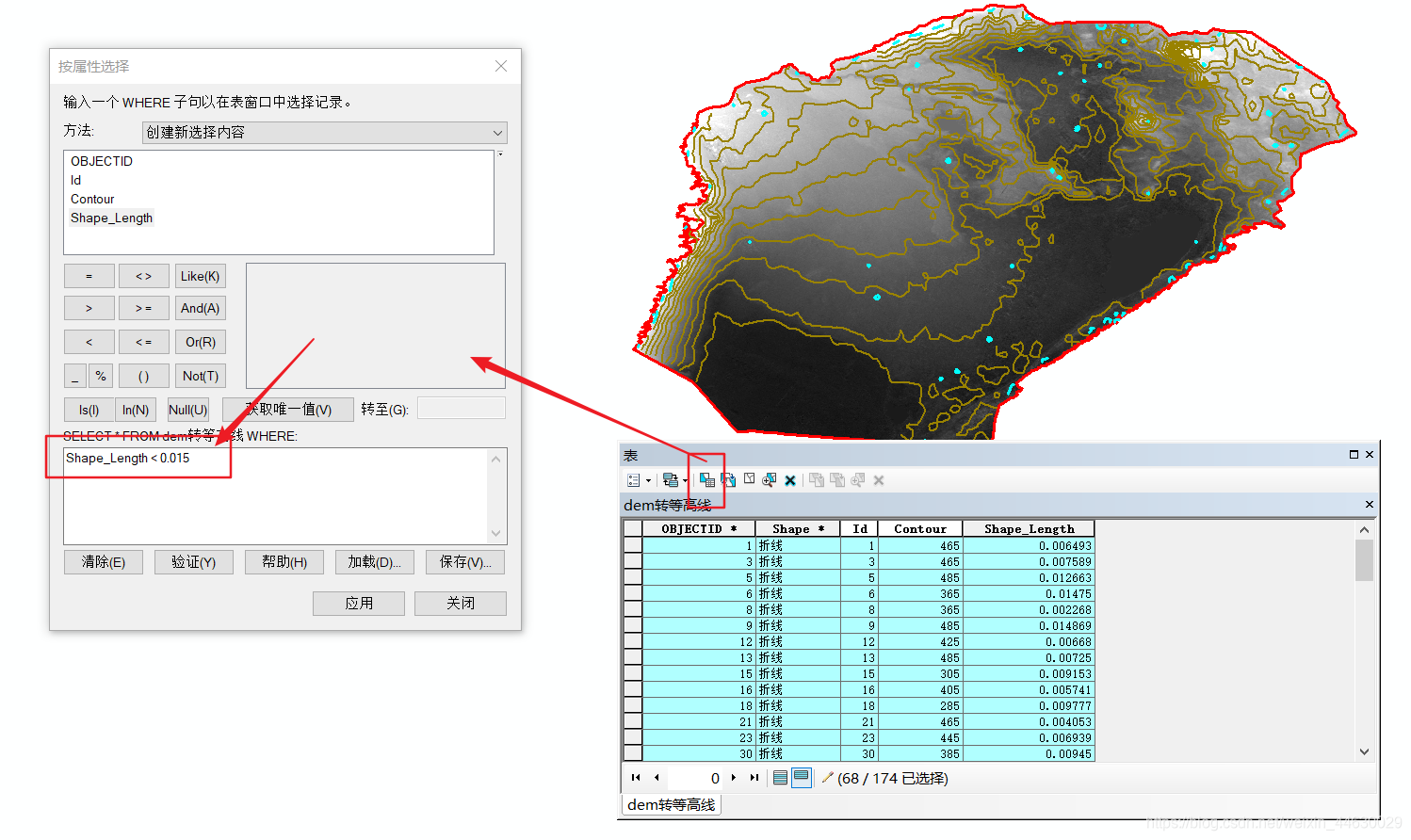Screen dimensions: 1411x840
Task: Close the 表 table window
Action: pos(1370,455)
